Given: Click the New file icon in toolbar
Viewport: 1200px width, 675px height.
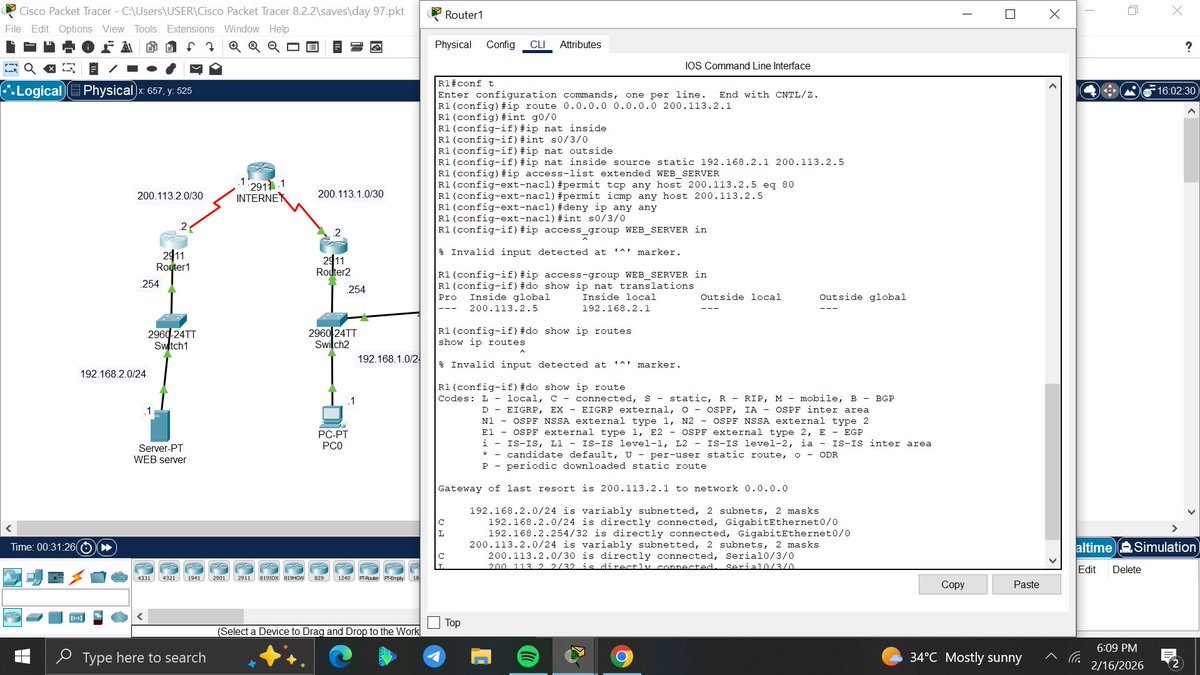Looking at the screenshot, I should [11, 47].
